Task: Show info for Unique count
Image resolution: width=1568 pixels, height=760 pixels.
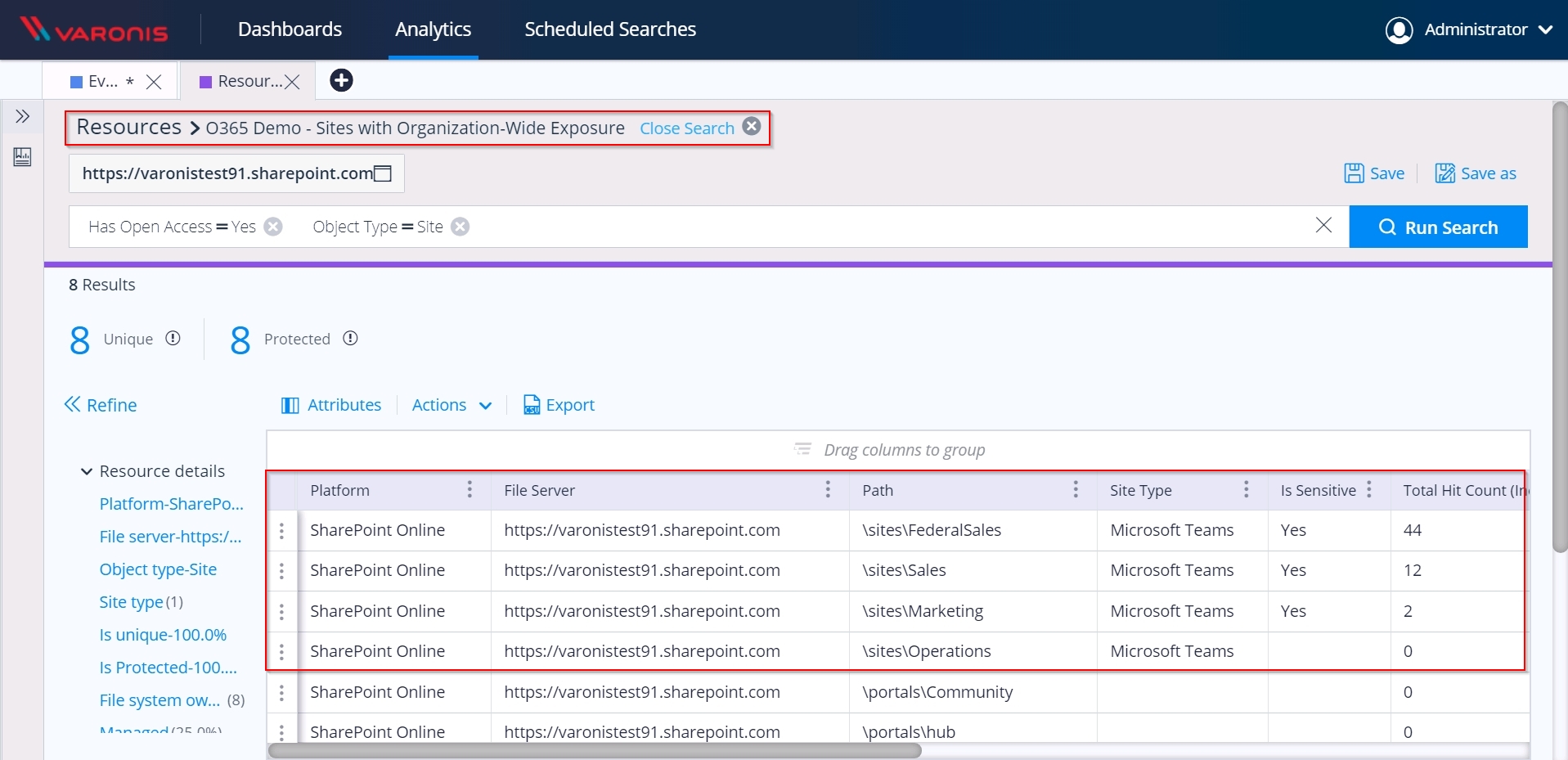Action: (173, 338)
